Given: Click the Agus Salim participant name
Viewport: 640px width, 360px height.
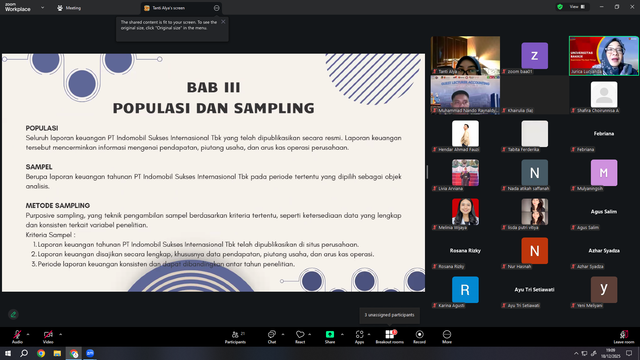Looking at the screenshot, I should click(x=604, y=211).
